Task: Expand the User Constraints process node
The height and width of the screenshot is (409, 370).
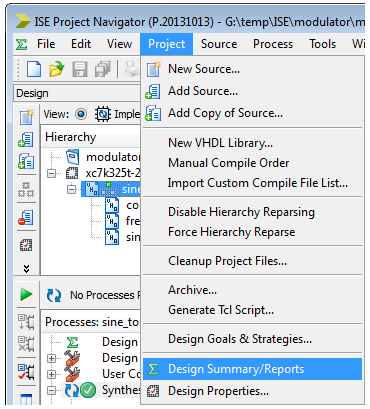Action: click(x=51, y=374)
